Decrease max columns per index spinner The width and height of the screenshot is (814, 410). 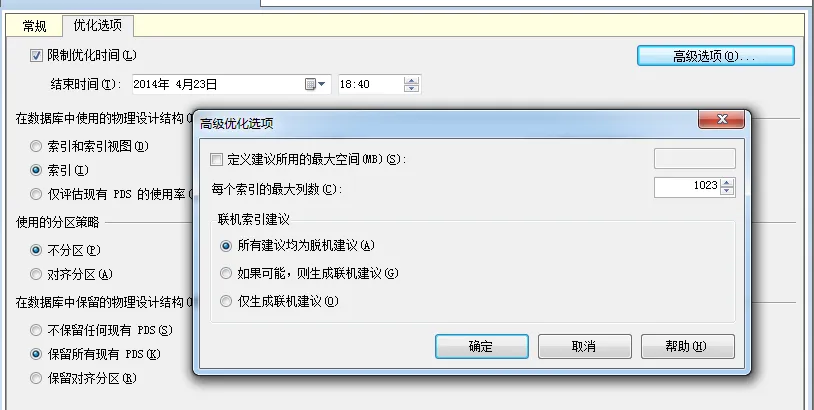[x=727, y=191]
